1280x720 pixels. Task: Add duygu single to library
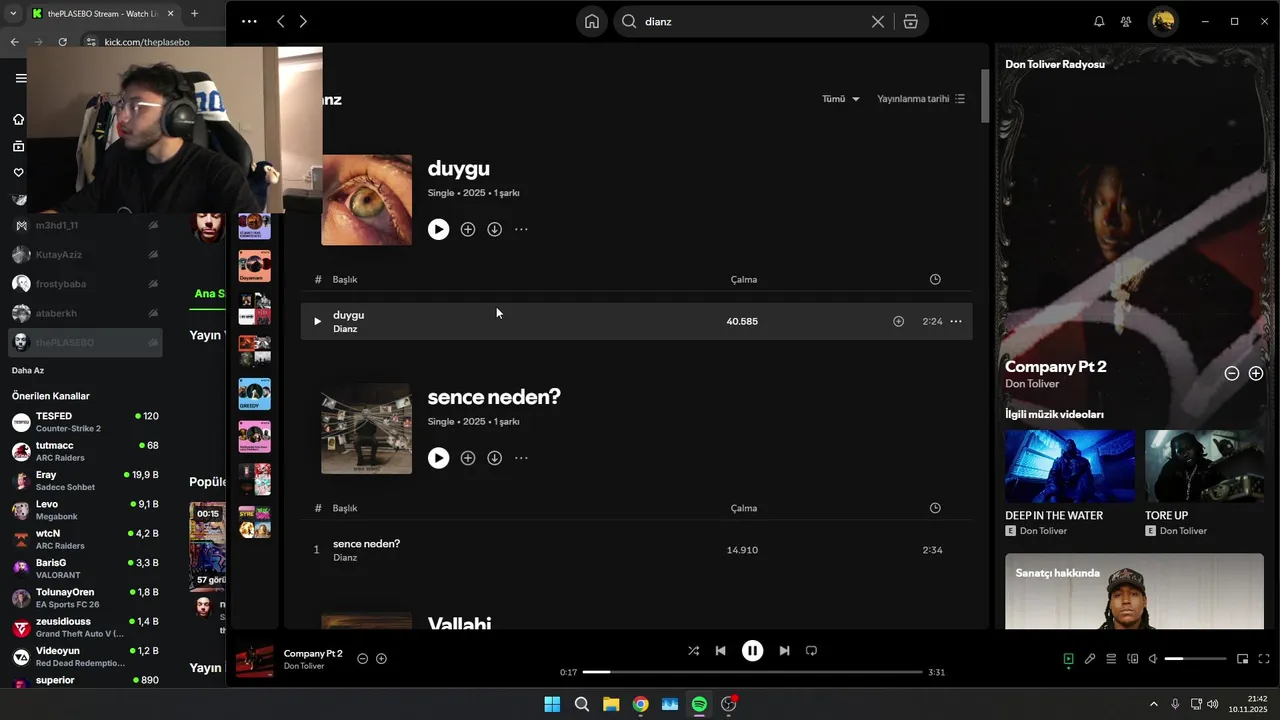[x=468, y=229]
